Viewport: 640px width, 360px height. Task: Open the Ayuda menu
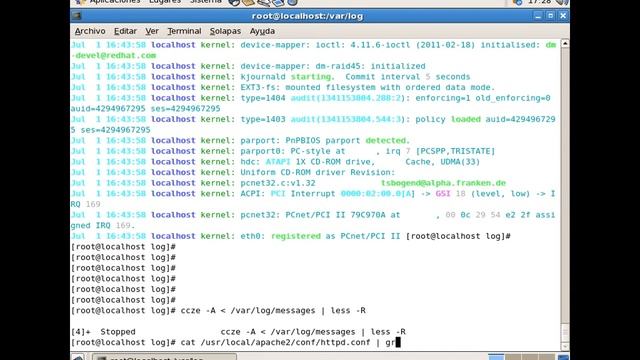[x=262, y=31]
